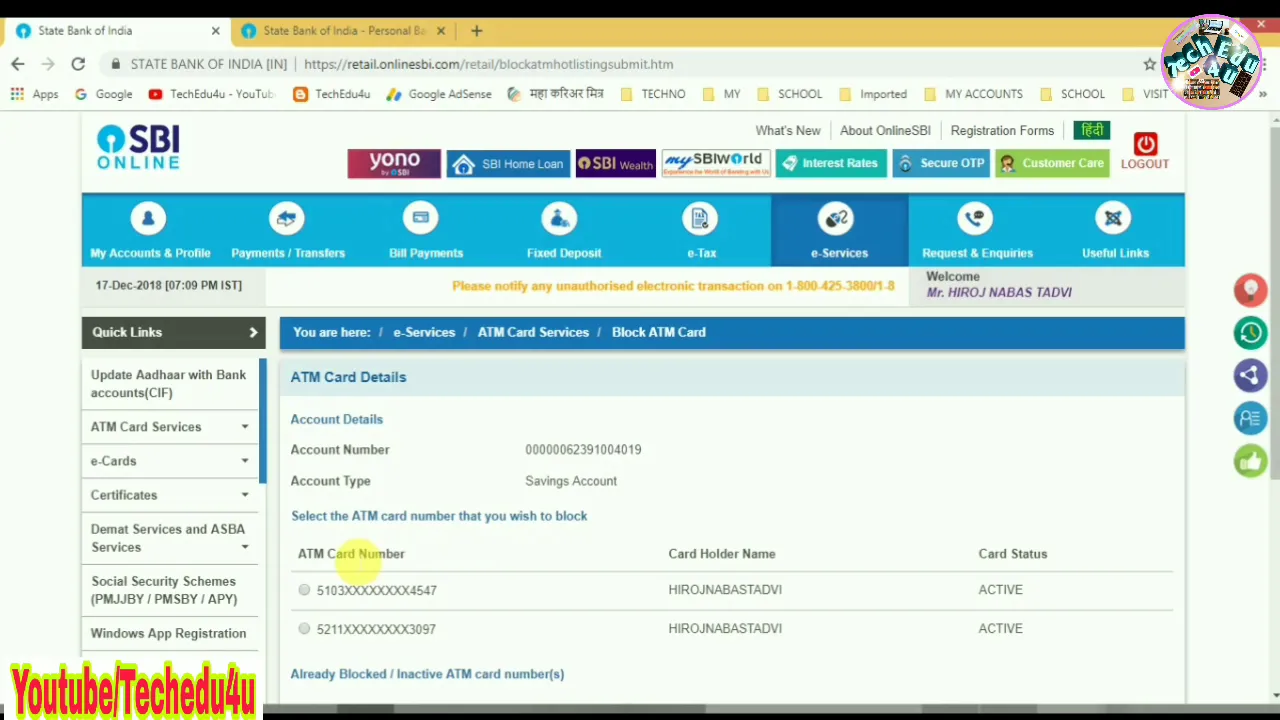Open My Accounts & Profile menu icon
This screenshot has width=1280, height=720.
coord(148,218)
